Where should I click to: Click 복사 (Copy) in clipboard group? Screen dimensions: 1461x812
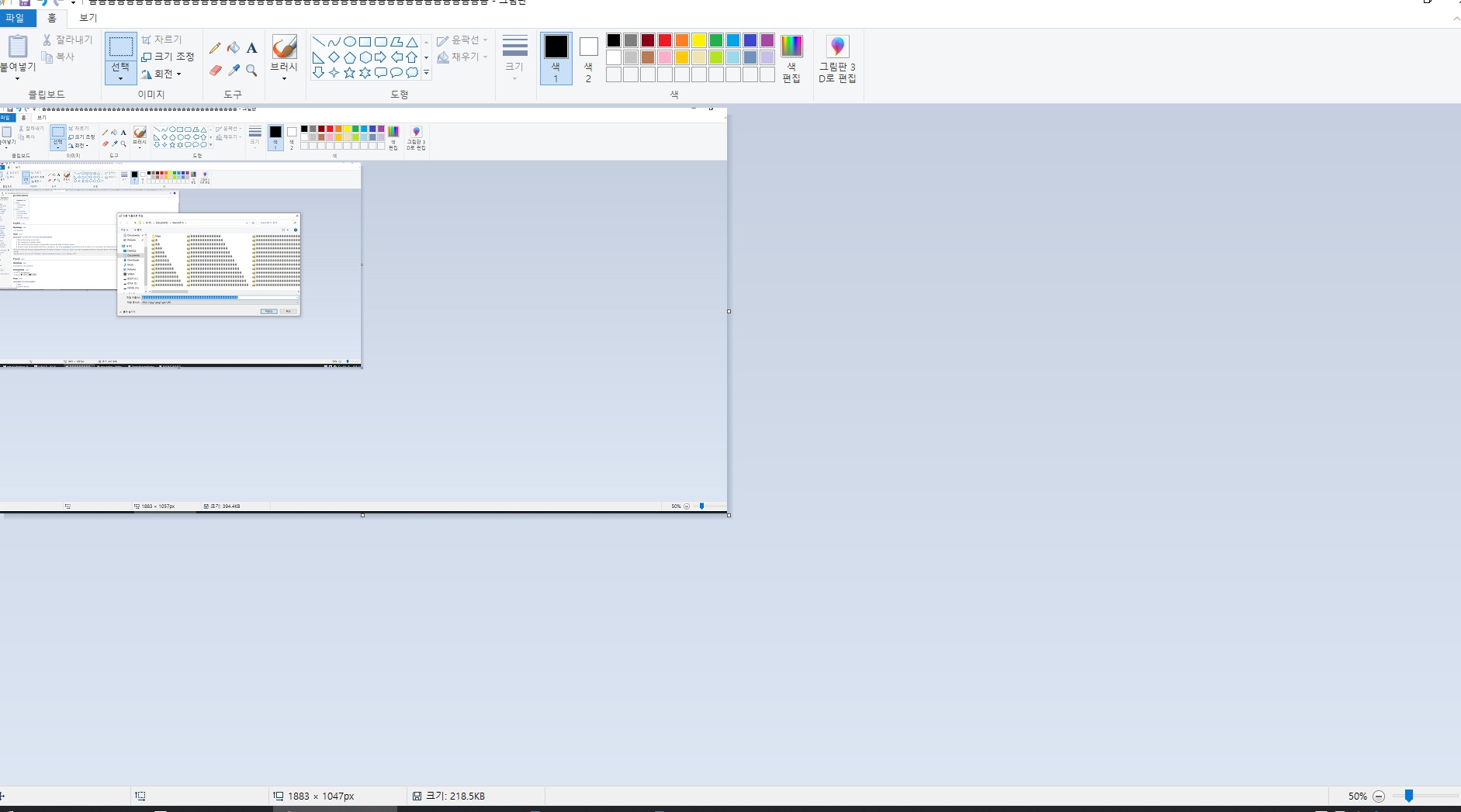tap(58, 57)
